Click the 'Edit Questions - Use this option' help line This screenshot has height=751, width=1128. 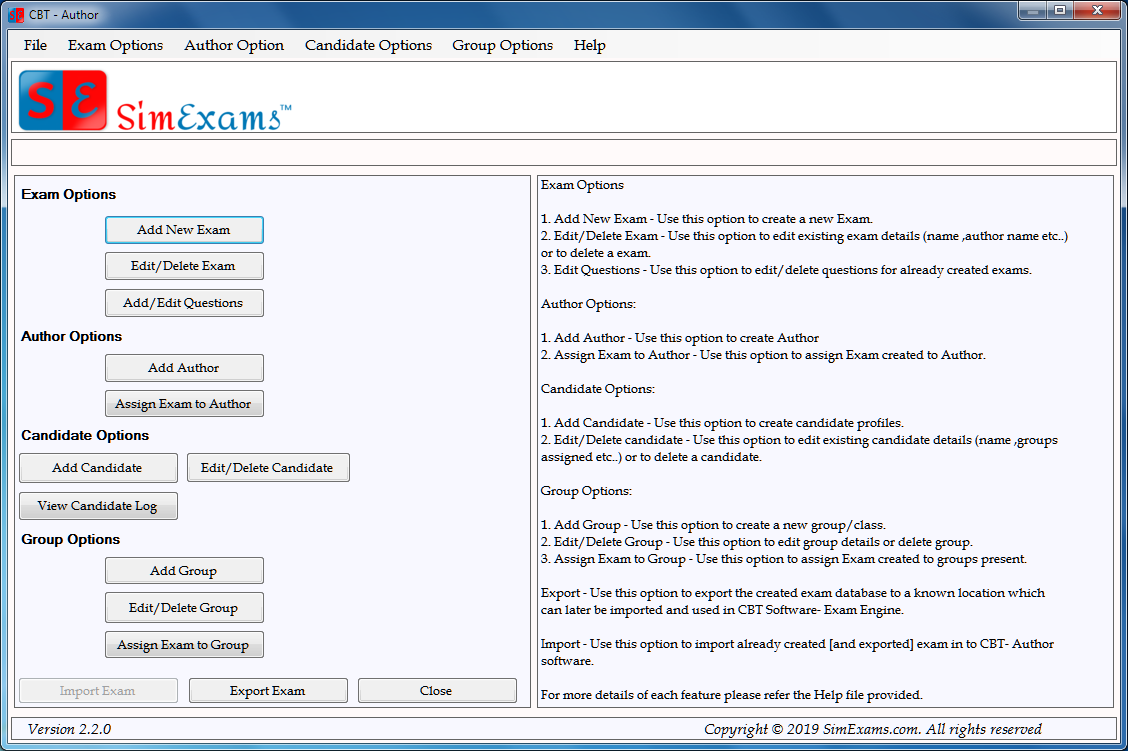786,270
